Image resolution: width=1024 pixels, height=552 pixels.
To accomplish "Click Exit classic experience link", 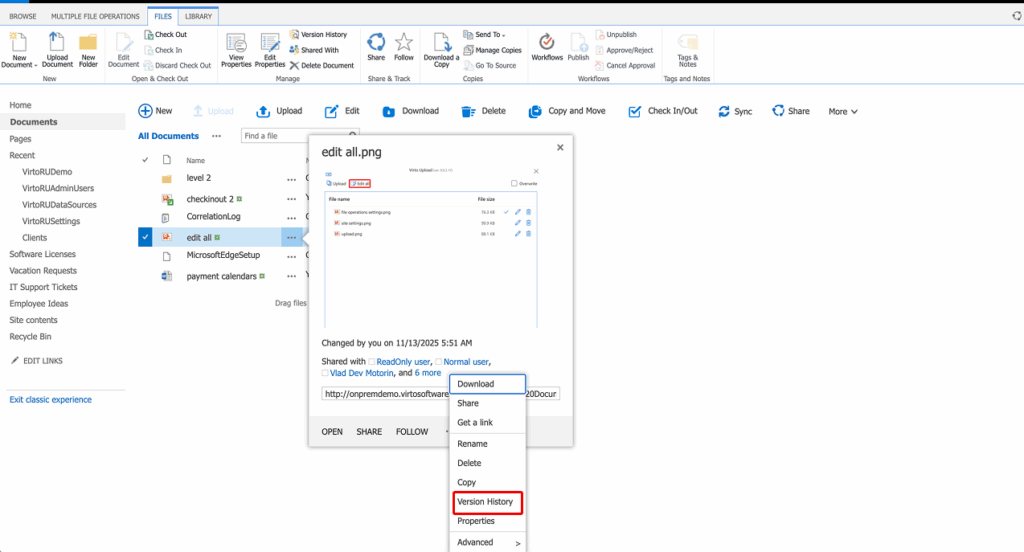I will click(x=50, y=400).
